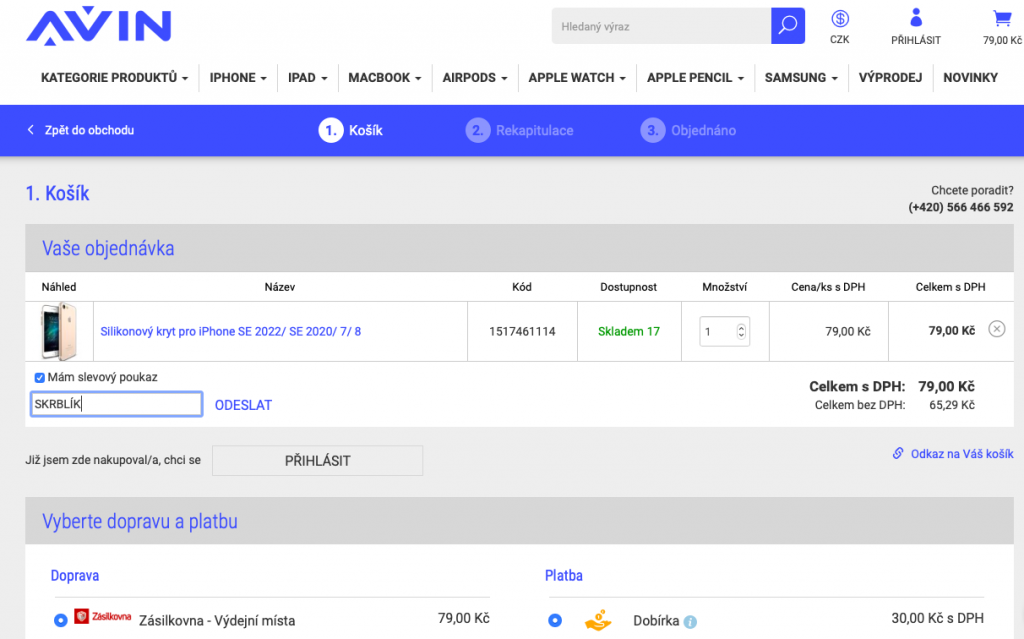Expand the MacBook menu

click(385, 78)
